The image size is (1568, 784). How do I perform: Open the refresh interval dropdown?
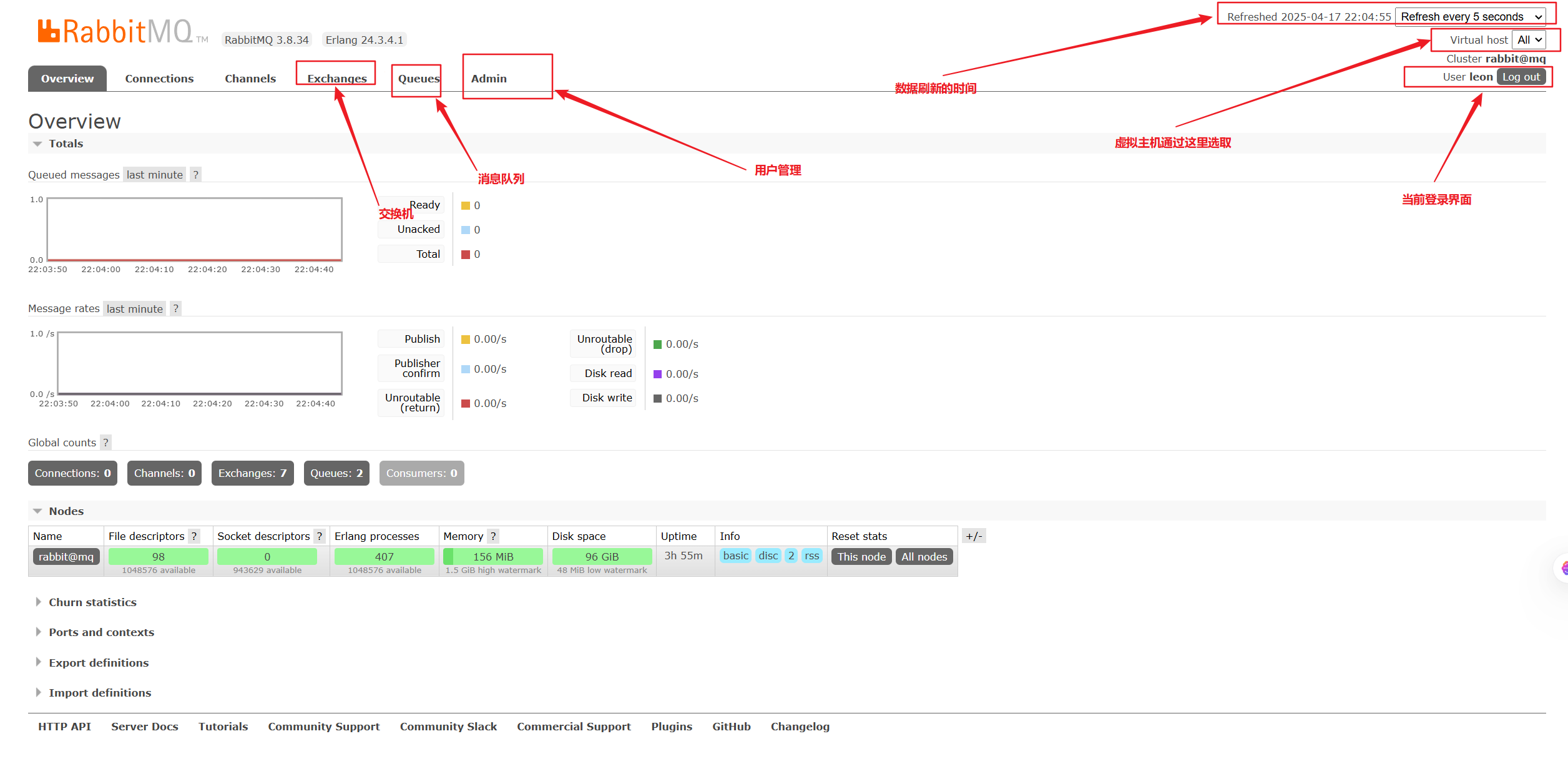tap(1470, 17)
